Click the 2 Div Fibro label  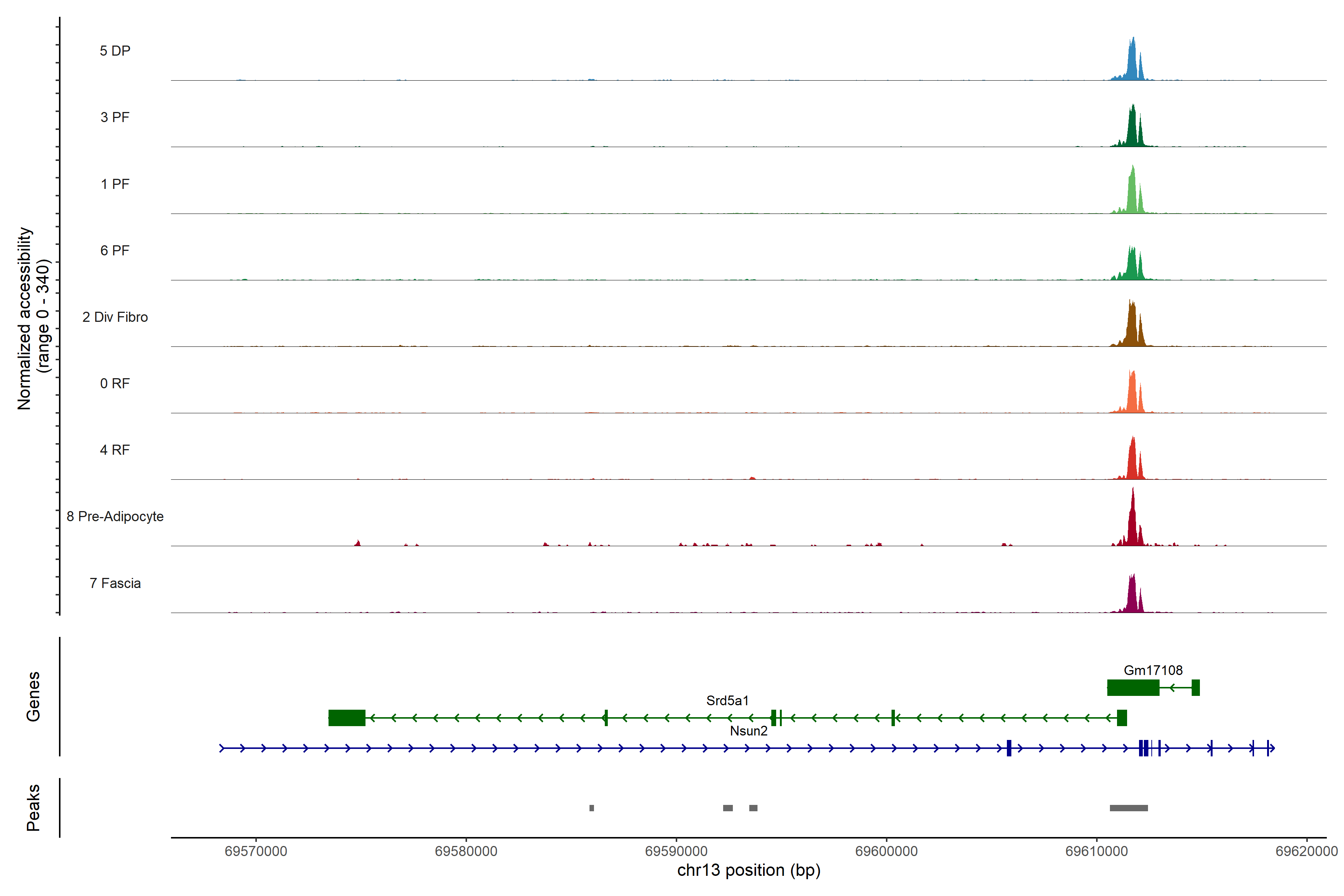click(x=115, y=317)
